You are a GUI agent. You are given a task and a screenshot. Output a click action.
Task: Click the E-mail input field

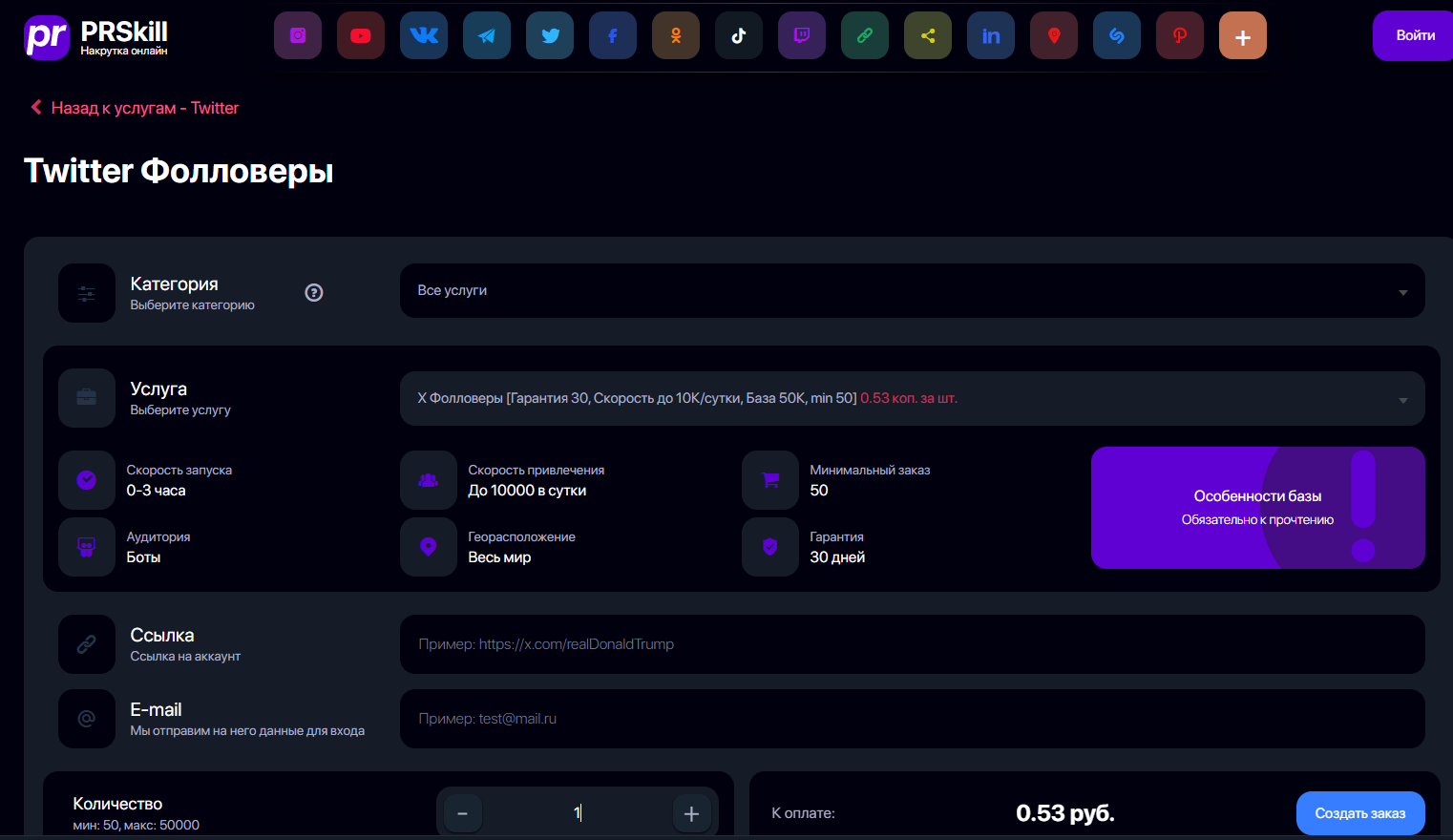tap(913, 719)
